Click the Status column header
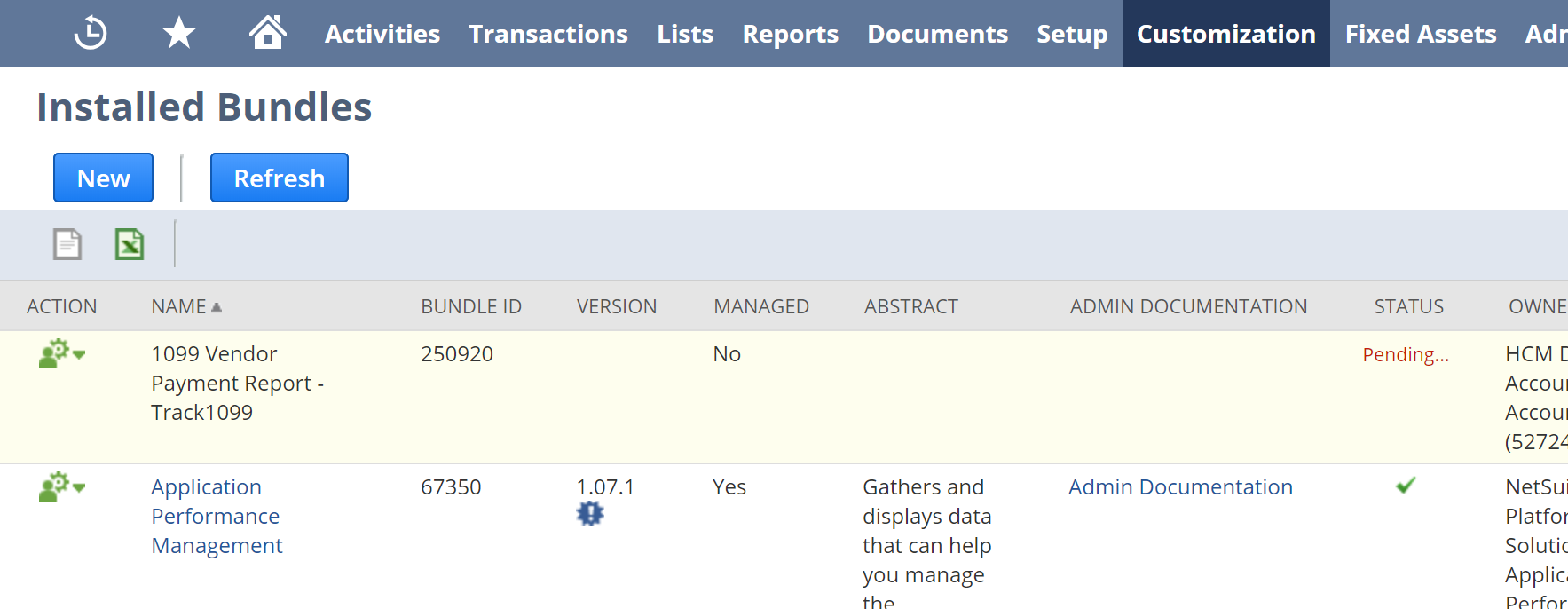The image size is (1568, 609). click(1409, 306)
